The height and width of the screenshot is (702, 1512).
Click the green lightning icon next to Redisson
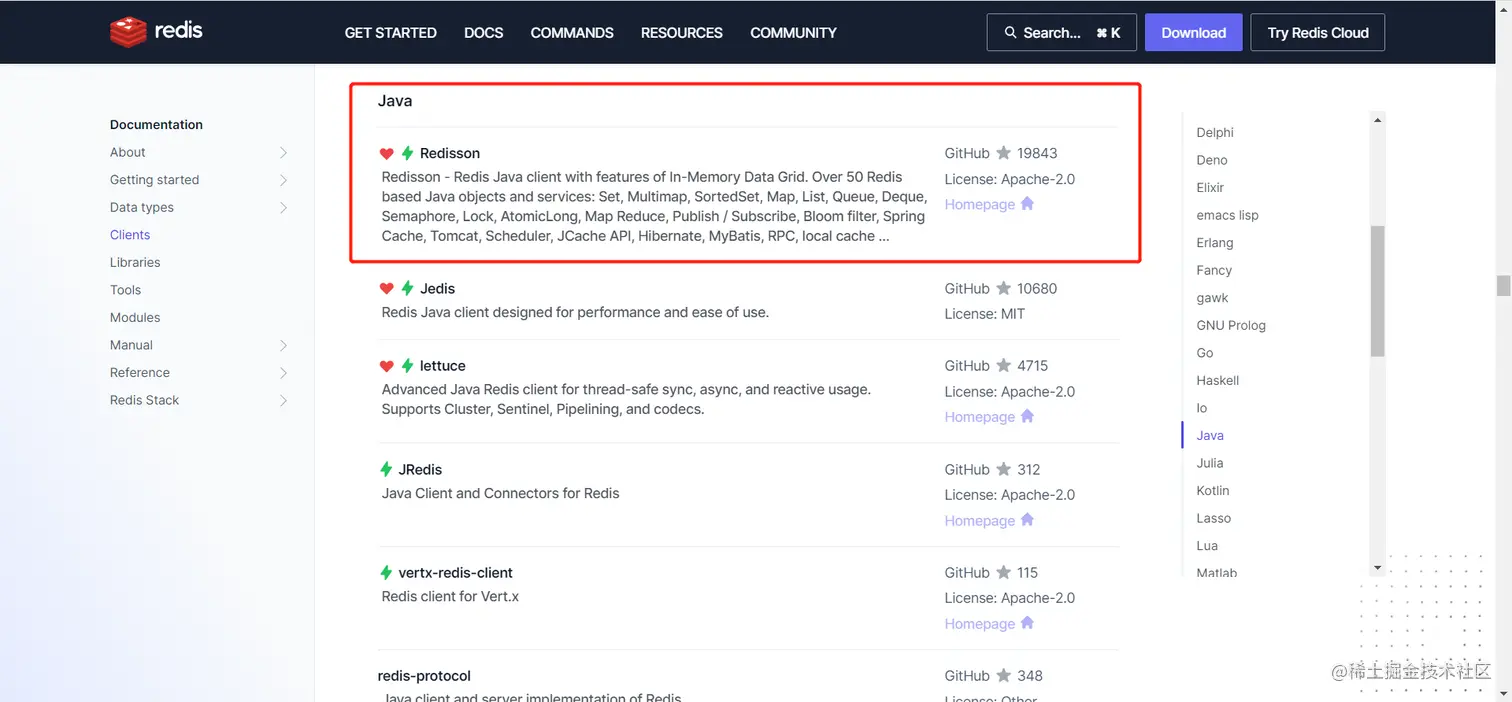click(407, 153)
